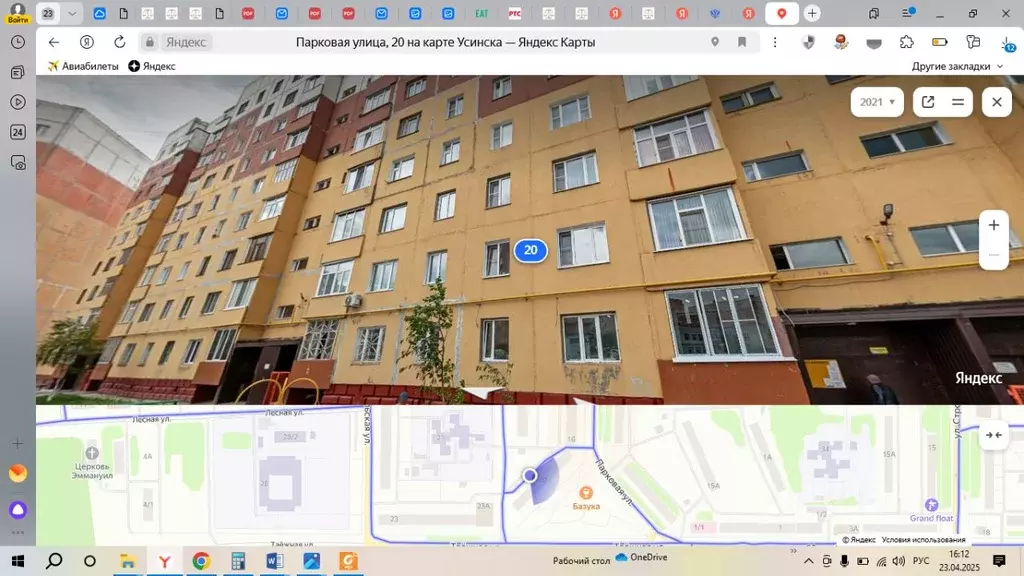Open the 2021 panorama year dropdown
Viewport: 1024px width, 576px height.
point(877,102)
